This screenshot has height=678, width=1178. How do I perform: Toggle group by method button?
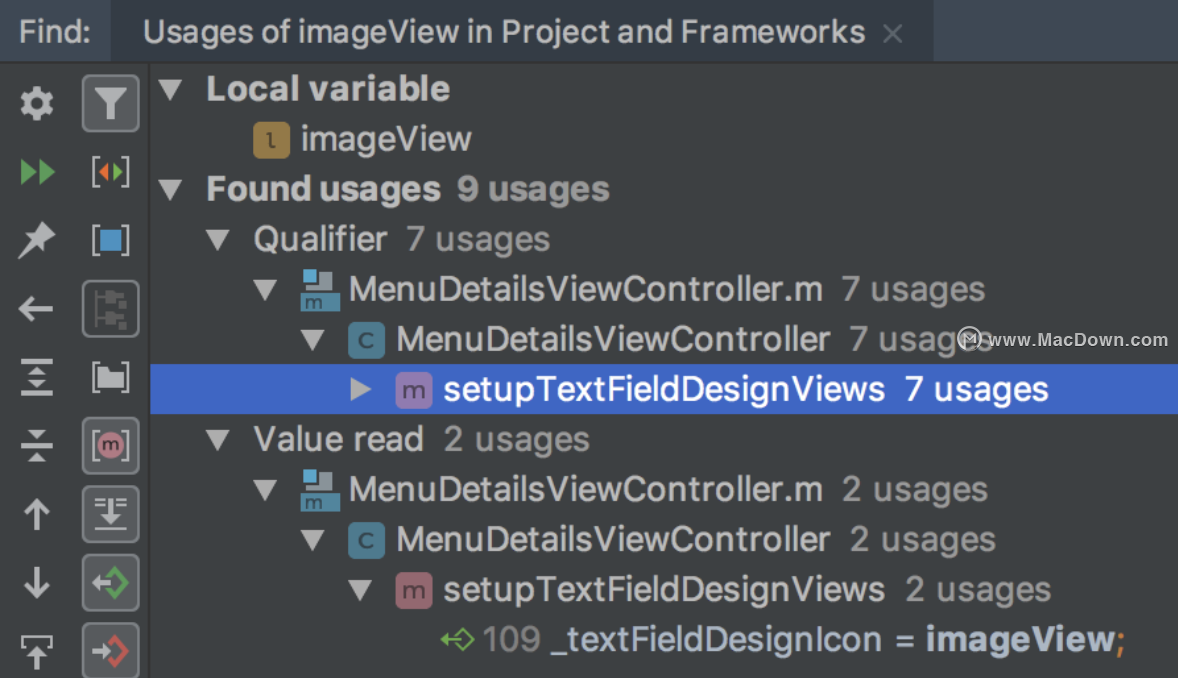(x=110, y=446)
